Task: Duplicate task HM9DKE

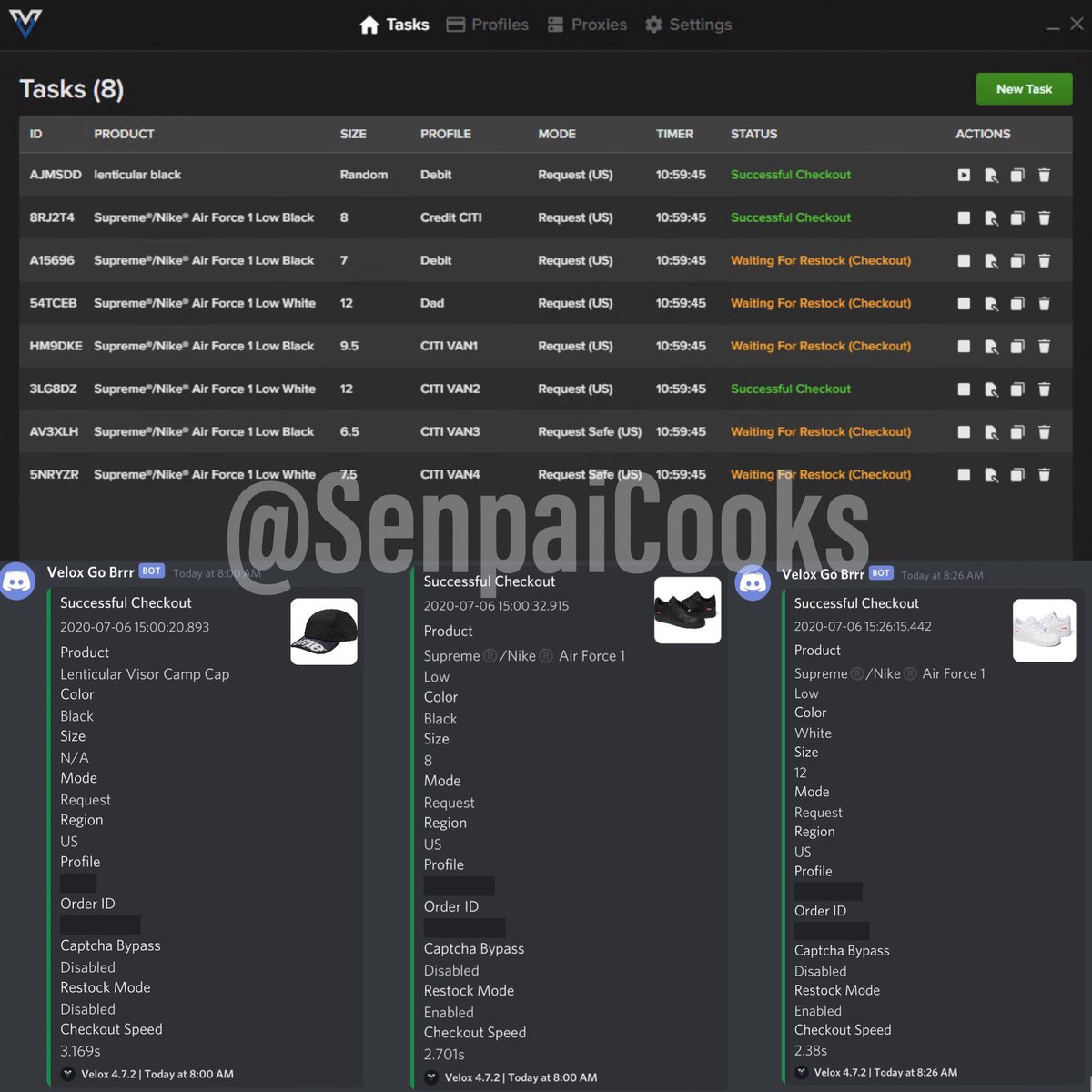Action: [1017, 346]
